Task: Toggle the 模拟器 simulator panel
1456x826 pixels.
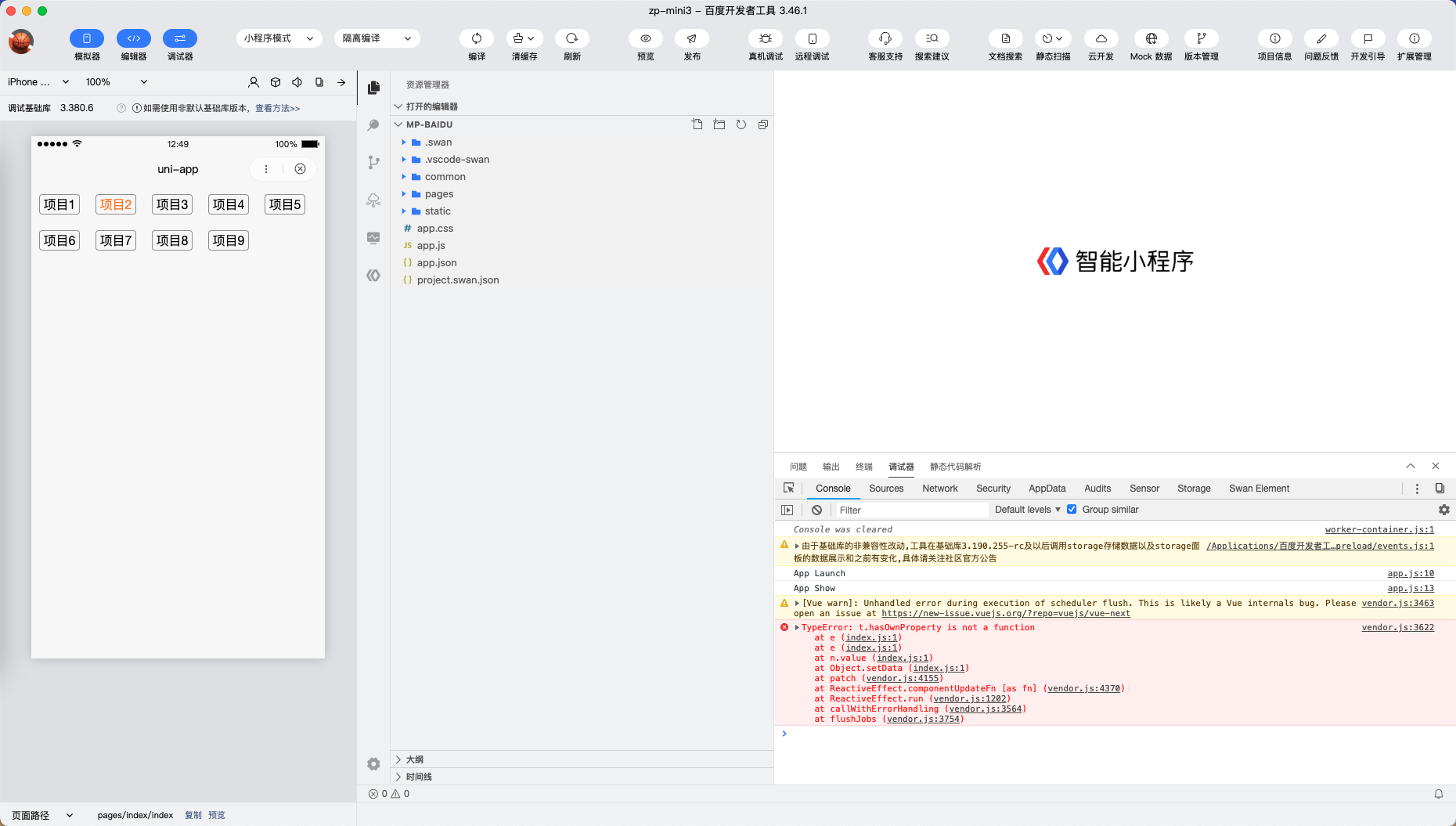Action: click(x=87, y=38)
